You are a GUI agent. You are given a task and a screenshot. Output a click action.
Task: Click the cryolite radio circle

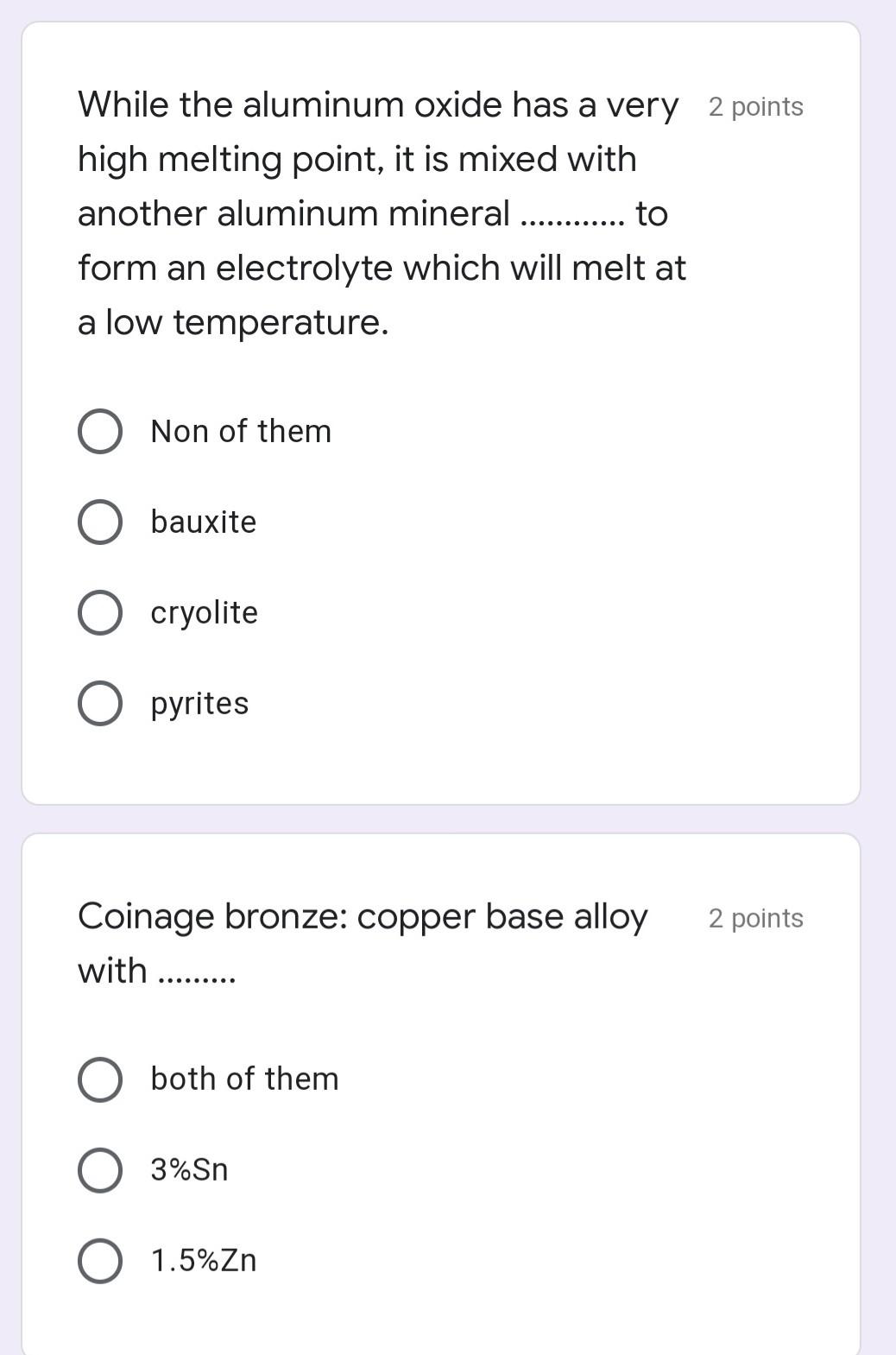pos(99,612)
